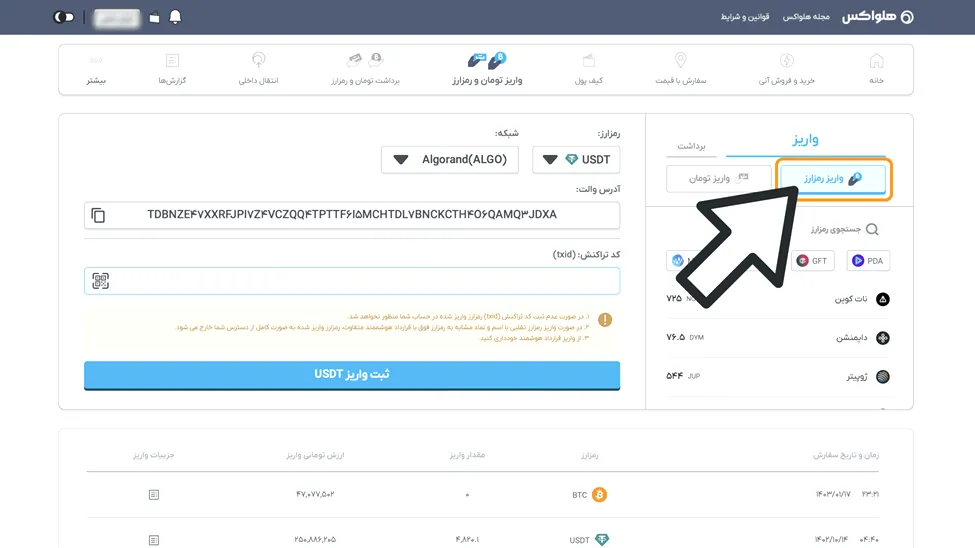Viewport: 975px width, 548px height.
Task: Open مجله هلواکس link
Action: point(806,17)
